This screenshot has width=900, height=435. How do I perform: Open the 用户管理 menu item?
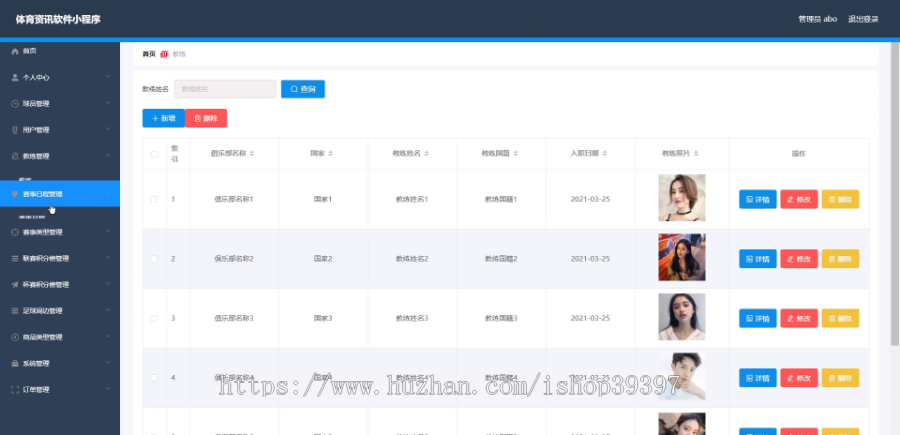click(x=60, y=130)
